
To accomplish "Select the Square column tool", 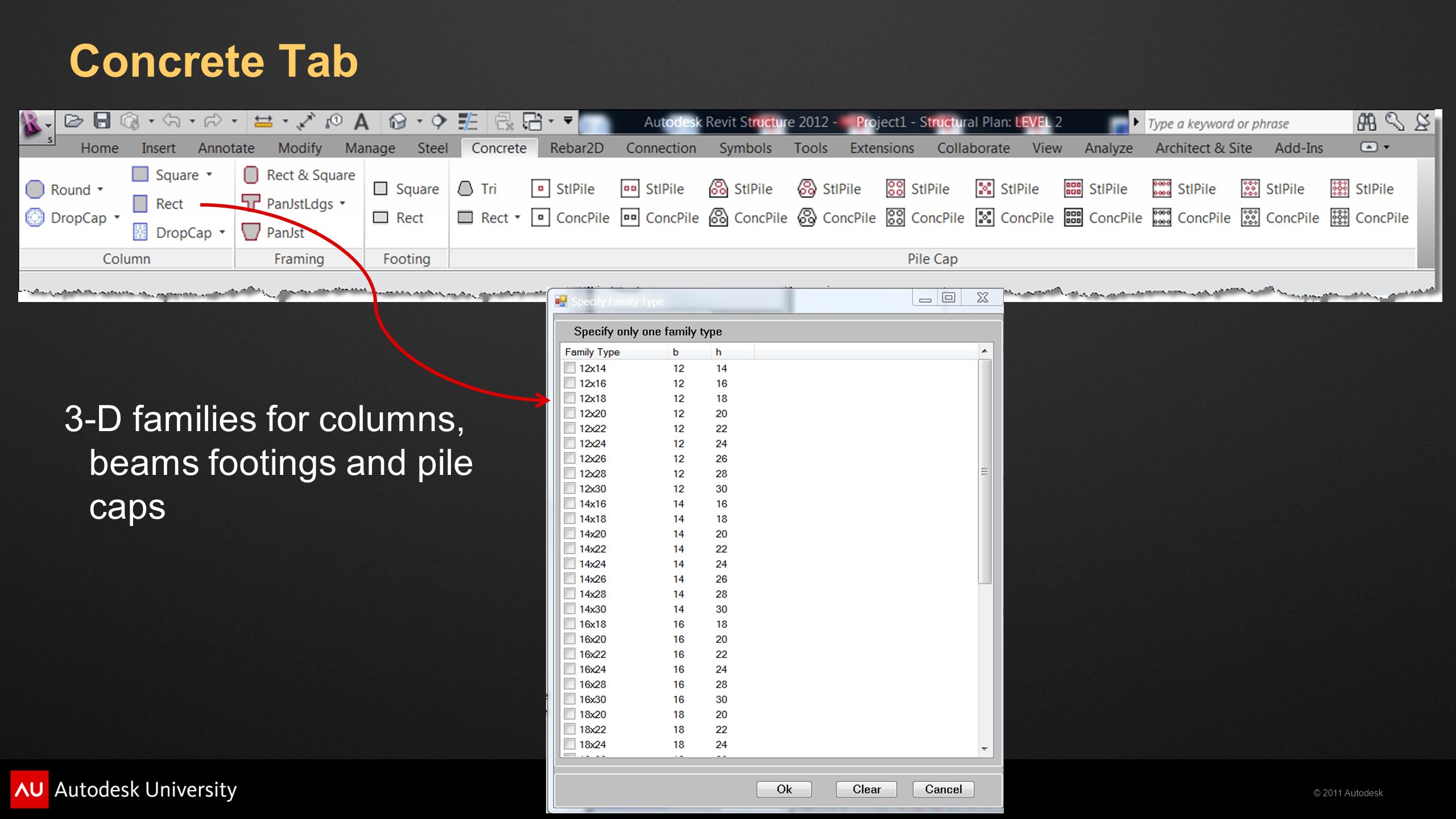I will coord(166,175).
